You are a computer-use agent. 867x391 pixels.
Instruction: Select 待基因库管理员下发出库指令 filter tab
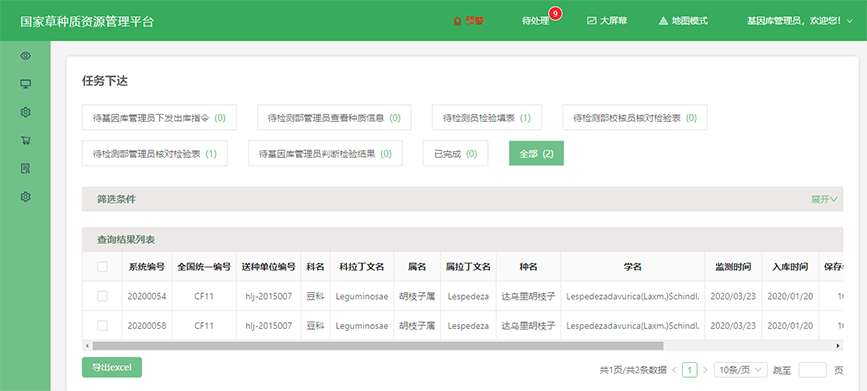159,118
